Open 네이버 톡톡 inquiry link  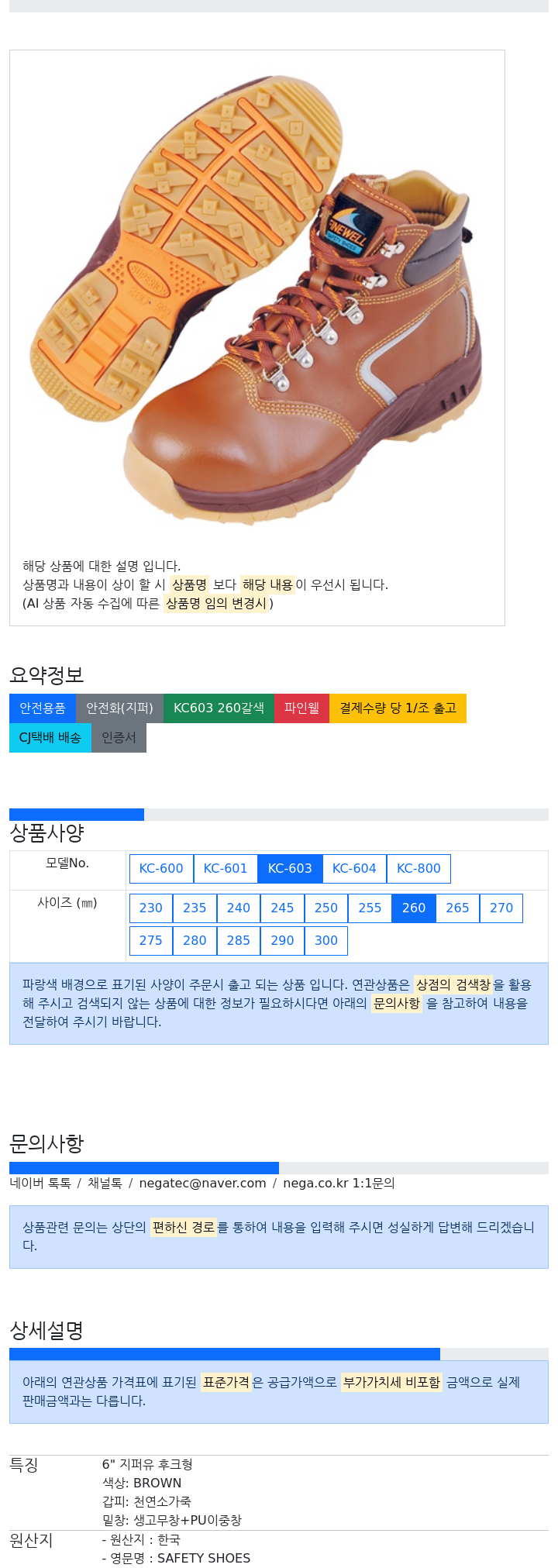coord(40,1184)
